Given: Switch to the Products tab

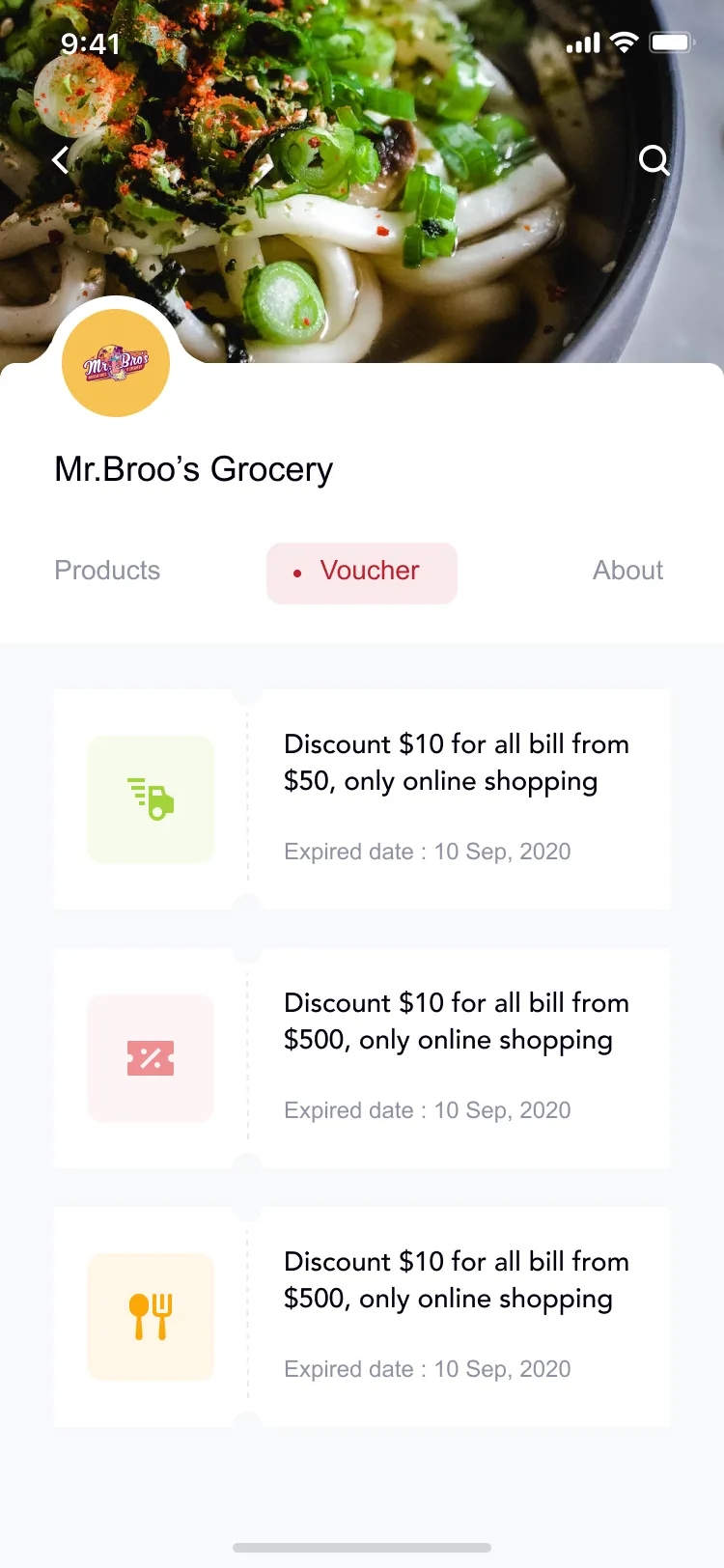Looking at the screenshot, I should point(107,571).
